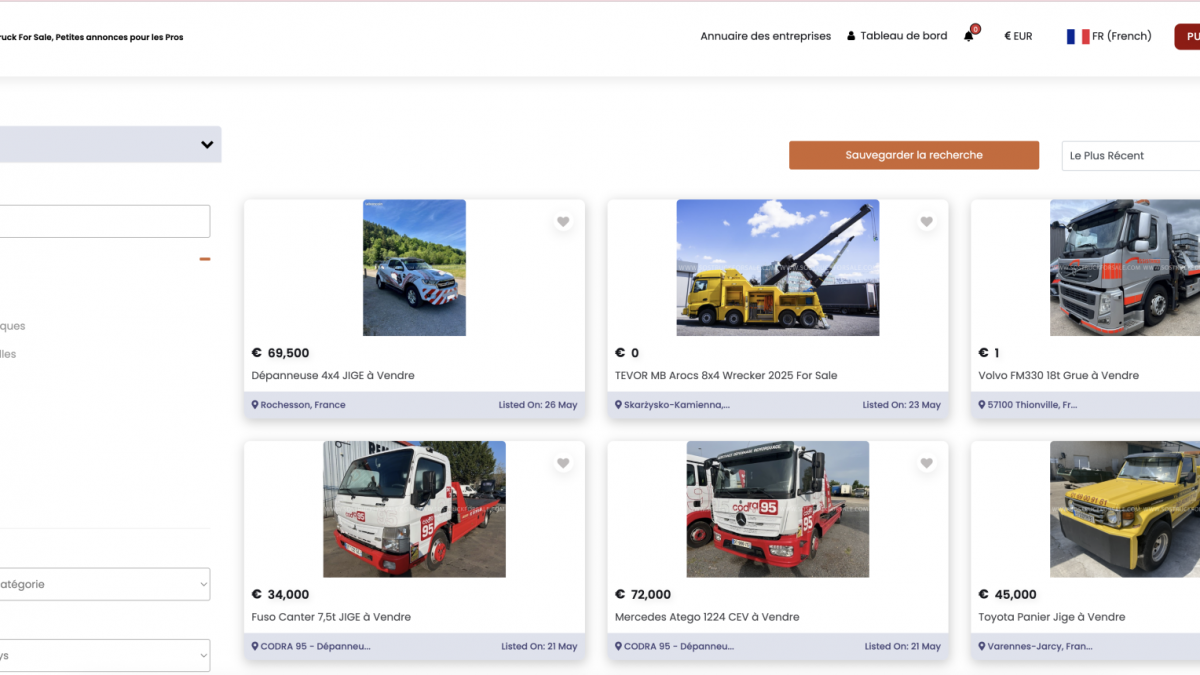The width and height of the screenshot is (1200, 675).
Task: Favorite the Dépanneuse 4x4 JIGE listing heart
Action: pyautogui.click(x=563, y=222)
